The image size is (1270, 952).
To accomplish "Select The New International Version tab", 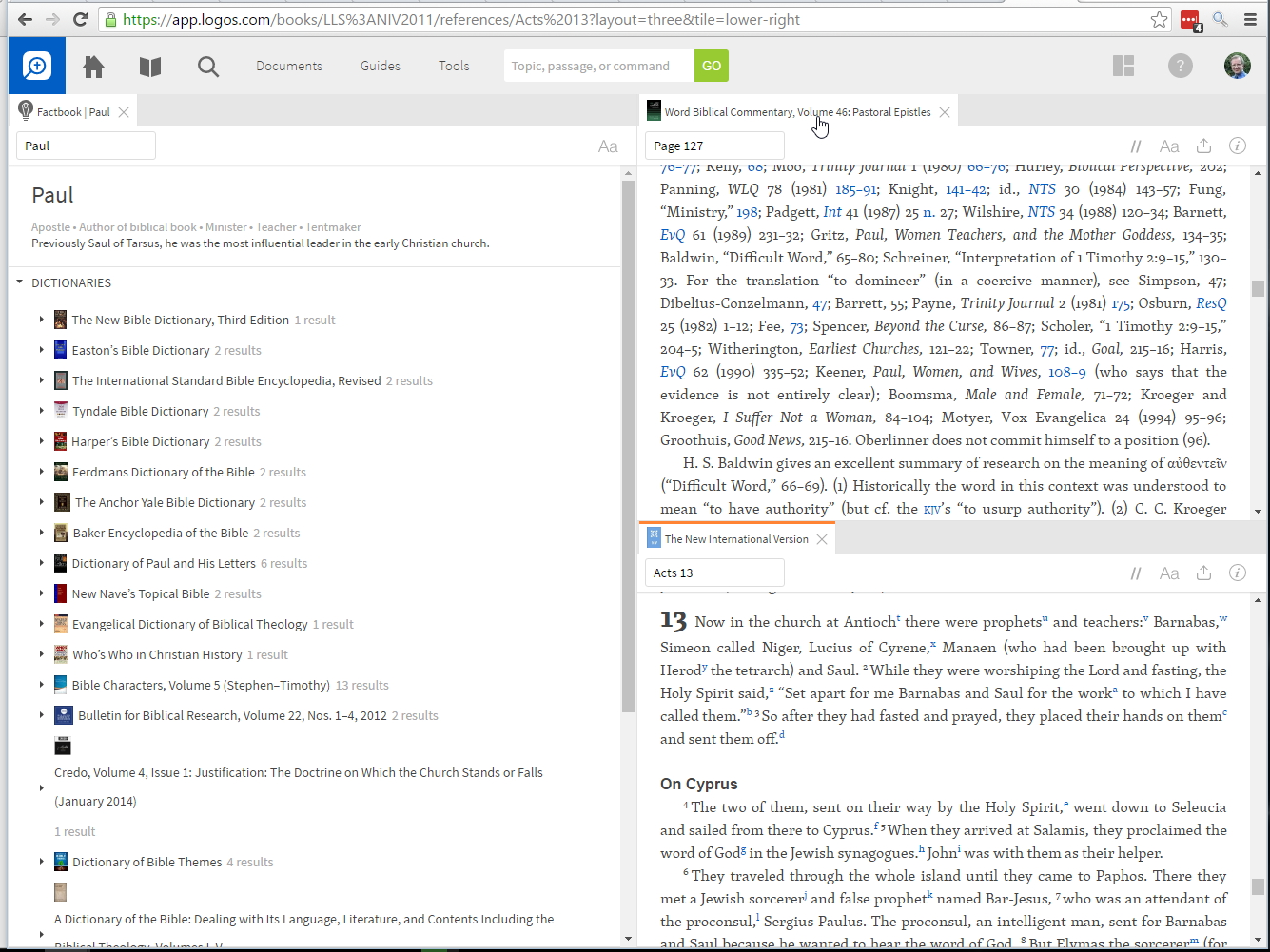I will (x=736, y=539).
